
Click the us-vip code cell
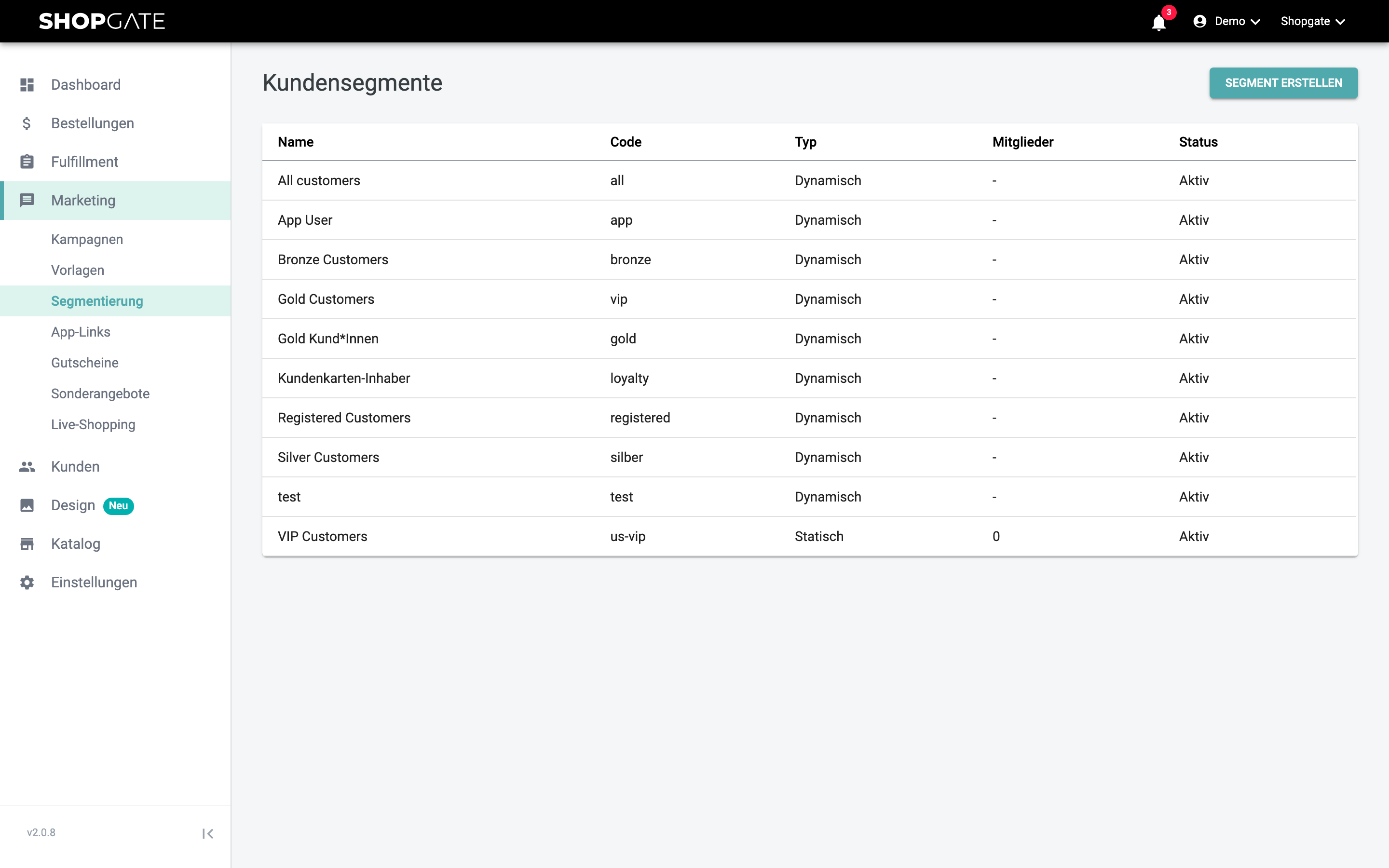[x=627, y=537]
